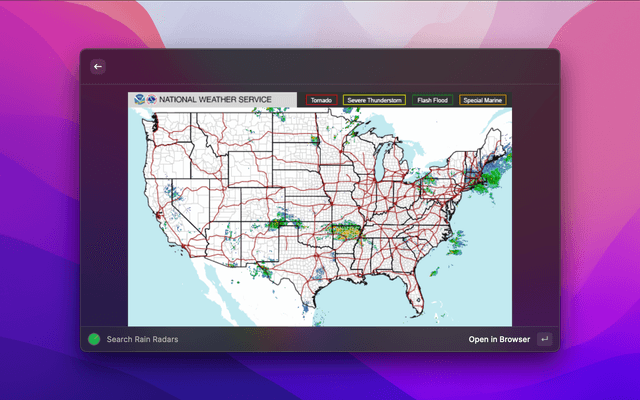Image resolution: width=640 pixels, height=400 pixels.
Task: Click the NOAA logo in the map header
Action: [138, 100]
